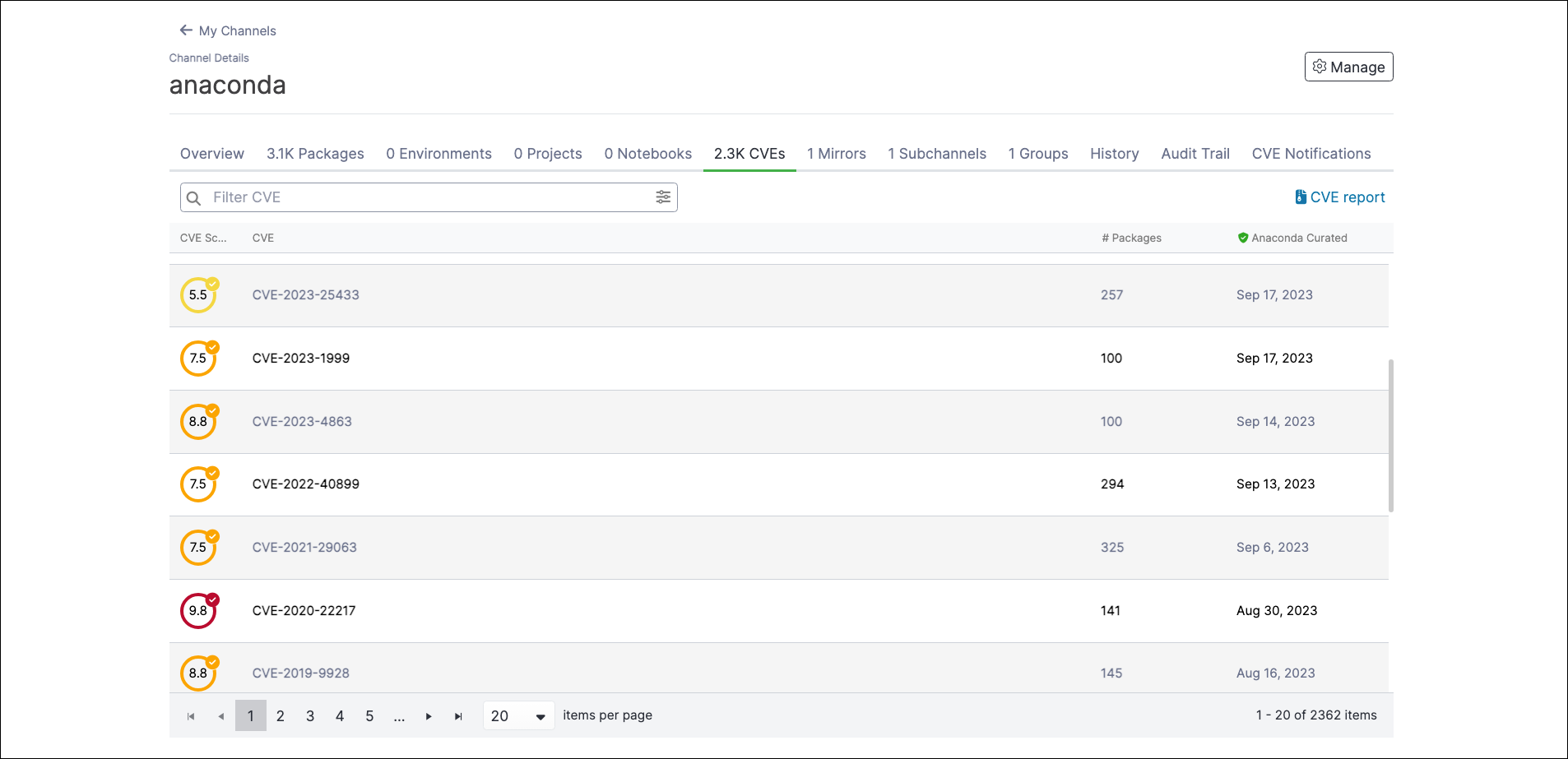
Task: Jump to last page of results
Action: click(458, 716)
